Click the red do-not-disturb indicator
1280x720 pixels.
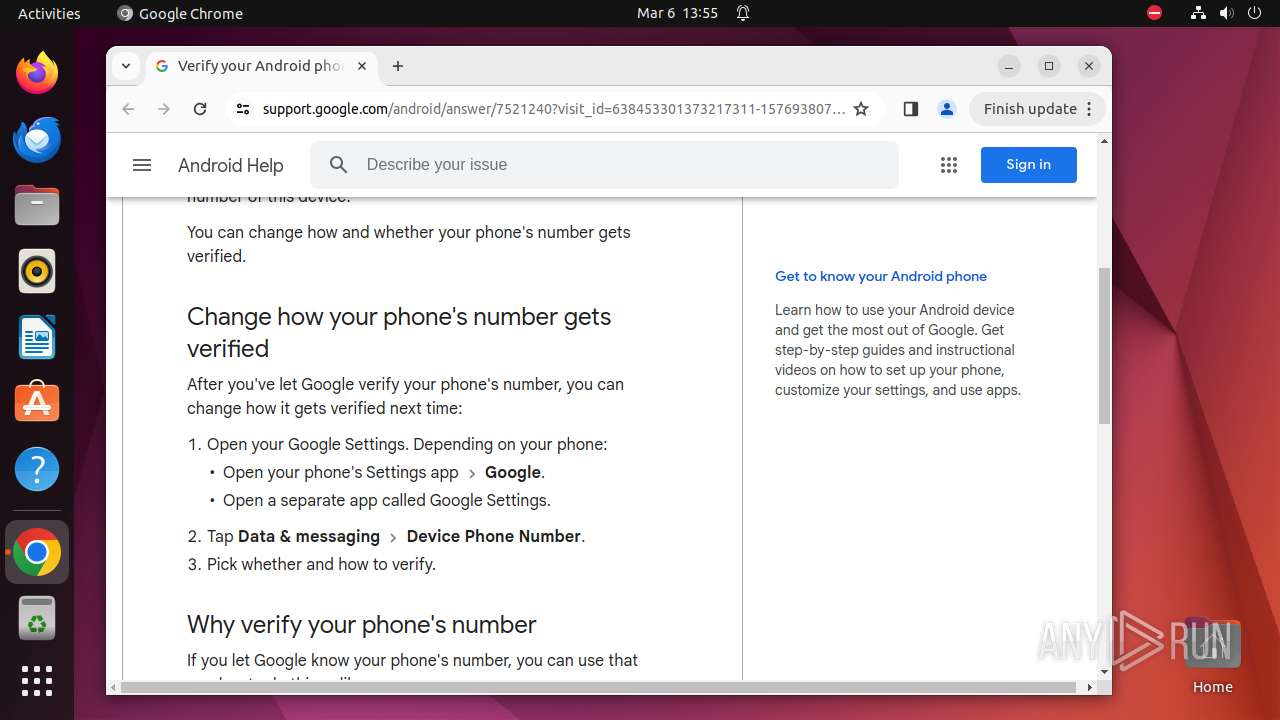point(1154,13)
